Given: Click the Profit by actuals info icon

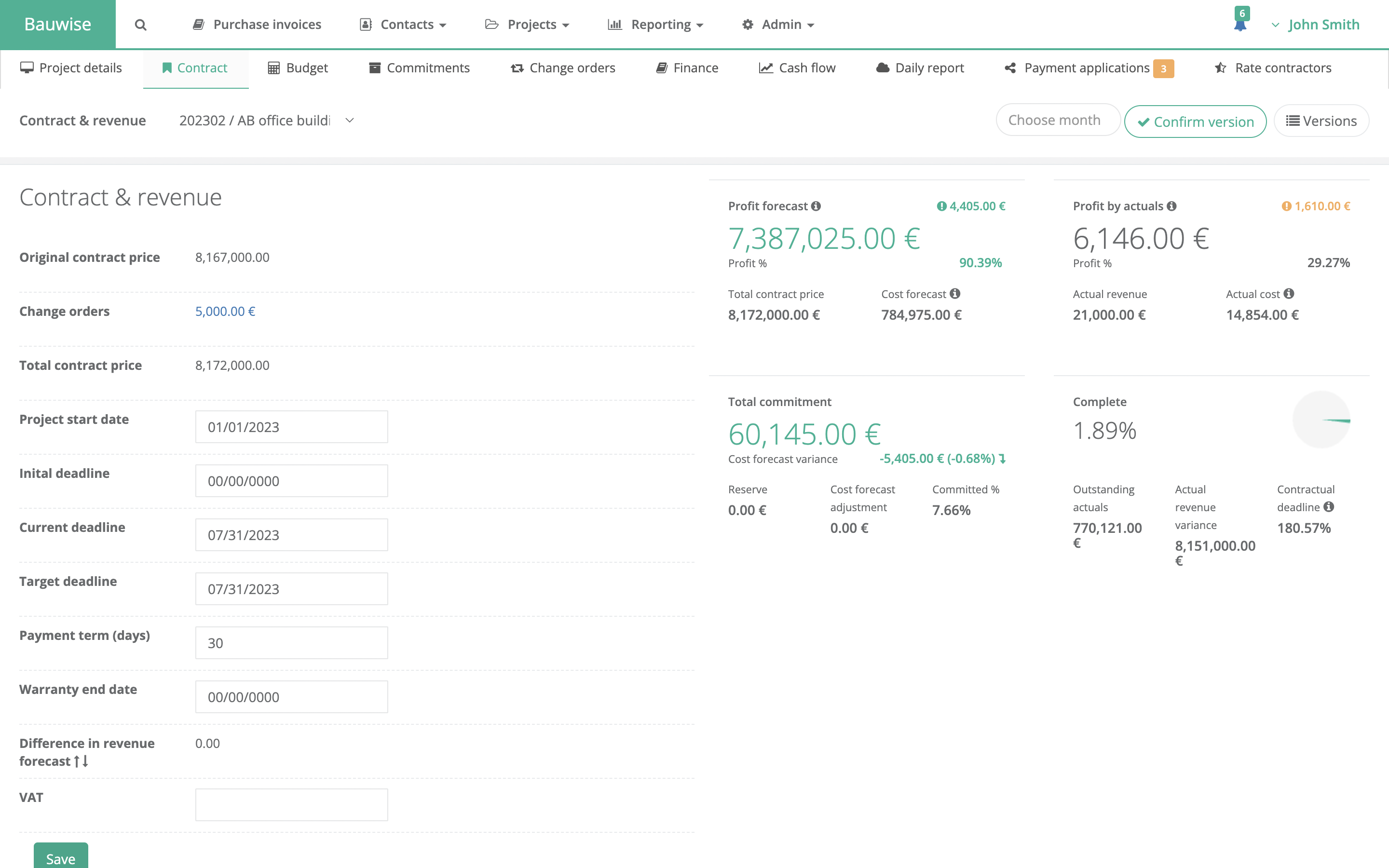Looking at the screenshot, I should click(x=1171, y=205).
